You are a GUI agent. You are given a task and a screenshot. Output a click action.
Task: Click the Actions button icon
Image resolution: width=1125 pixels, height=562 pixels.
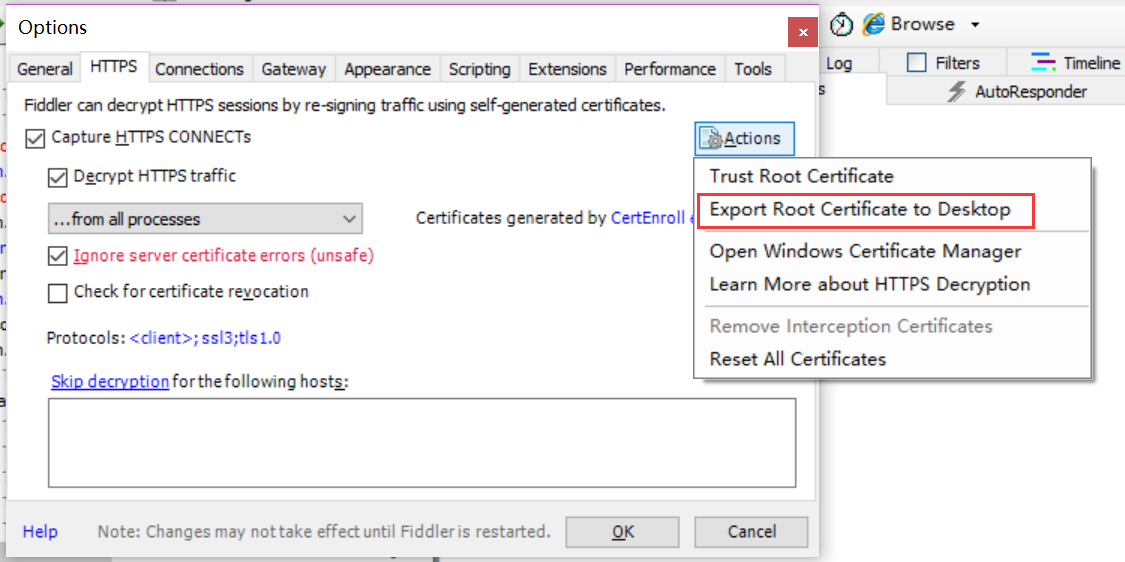712,139
